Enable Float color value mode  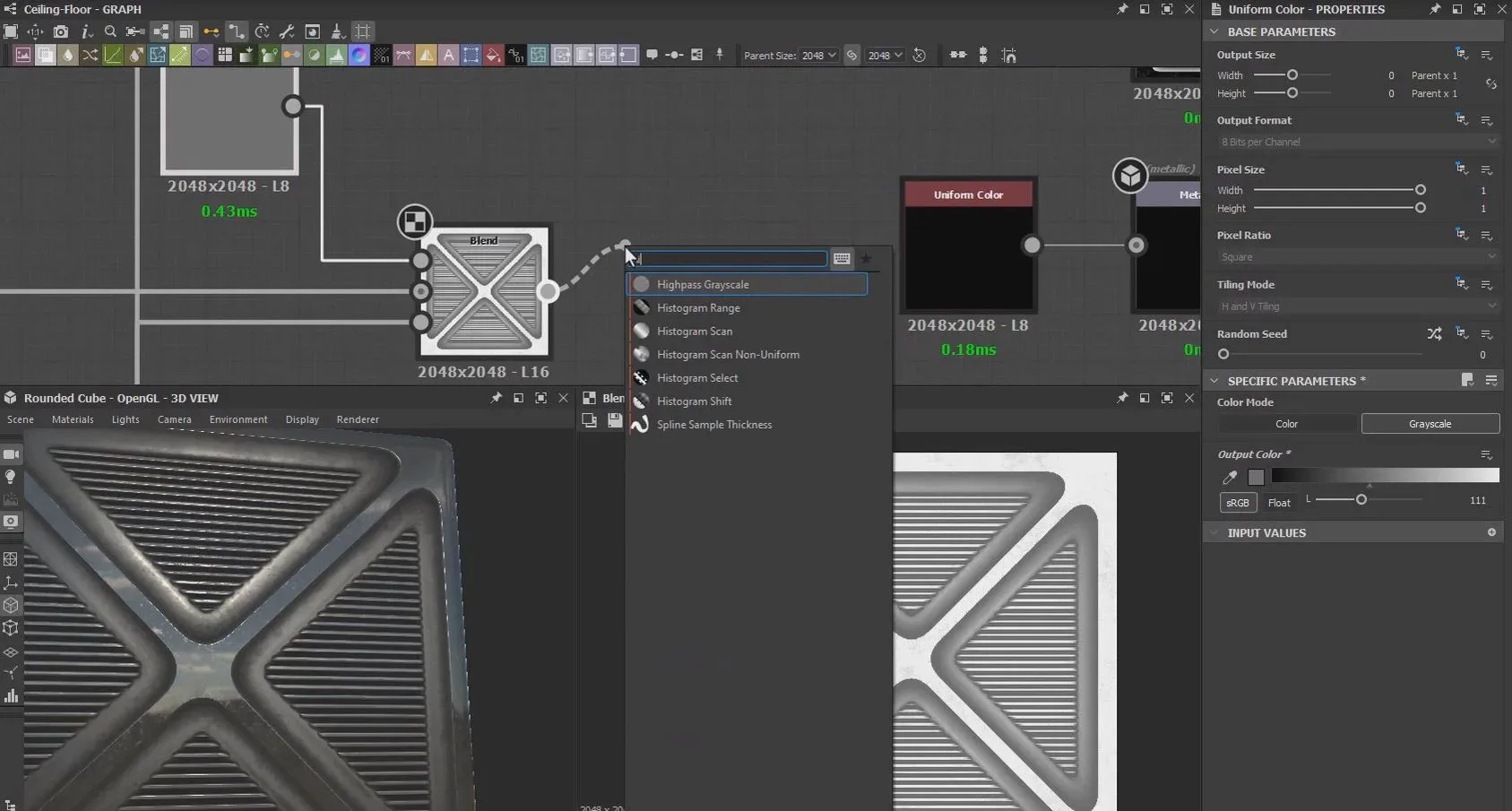(1279, 503)
